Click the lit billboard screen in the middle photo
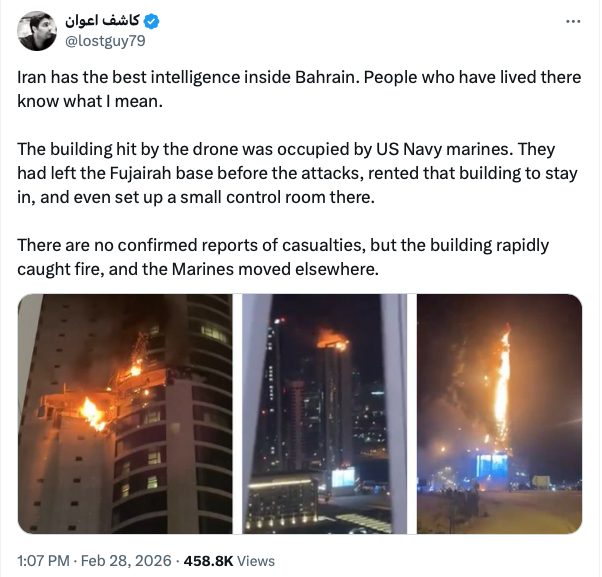The image size is (602, 577). pyautogui.click(x=343, y=477)
